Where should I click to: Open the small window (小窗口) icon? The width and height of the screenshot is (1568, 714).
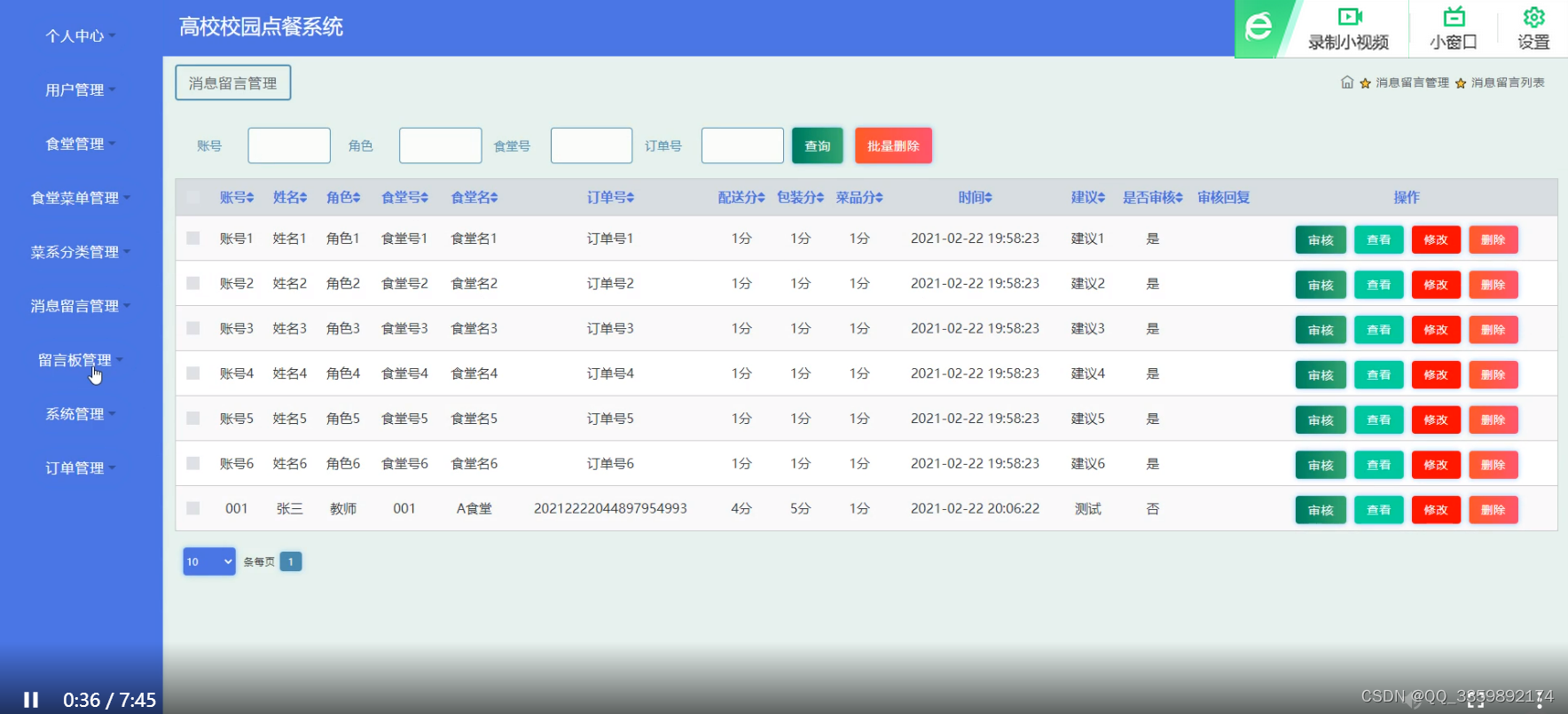[1454, 17]
